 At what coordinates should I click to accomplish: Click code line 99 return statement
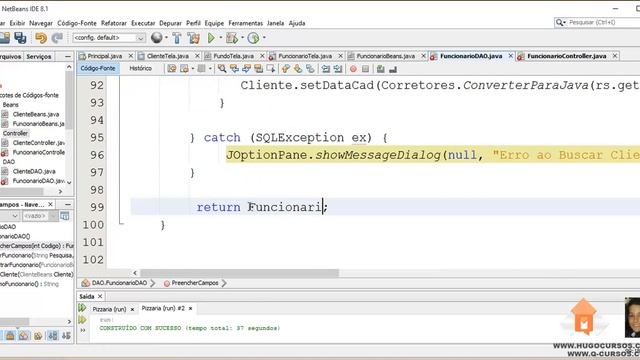click(262, 207)
